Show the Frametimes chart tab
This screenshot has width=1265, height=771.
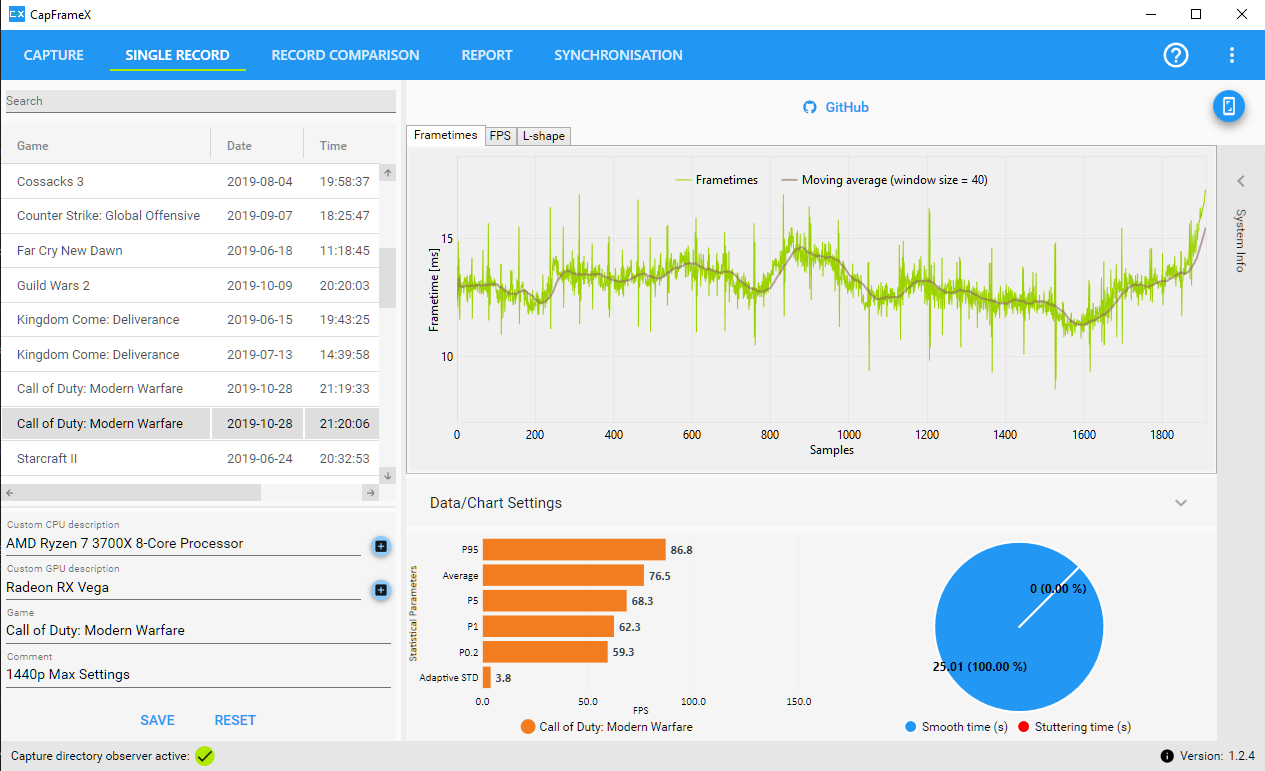tap(446, 135)
